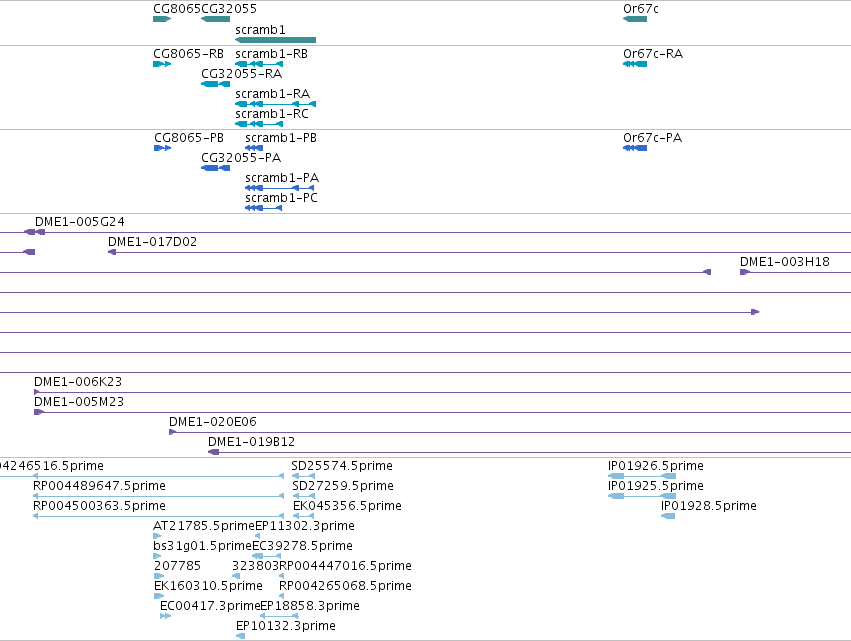Select the Or67c gene arrow
851x641 pixels.
click(x=635, y=19)
